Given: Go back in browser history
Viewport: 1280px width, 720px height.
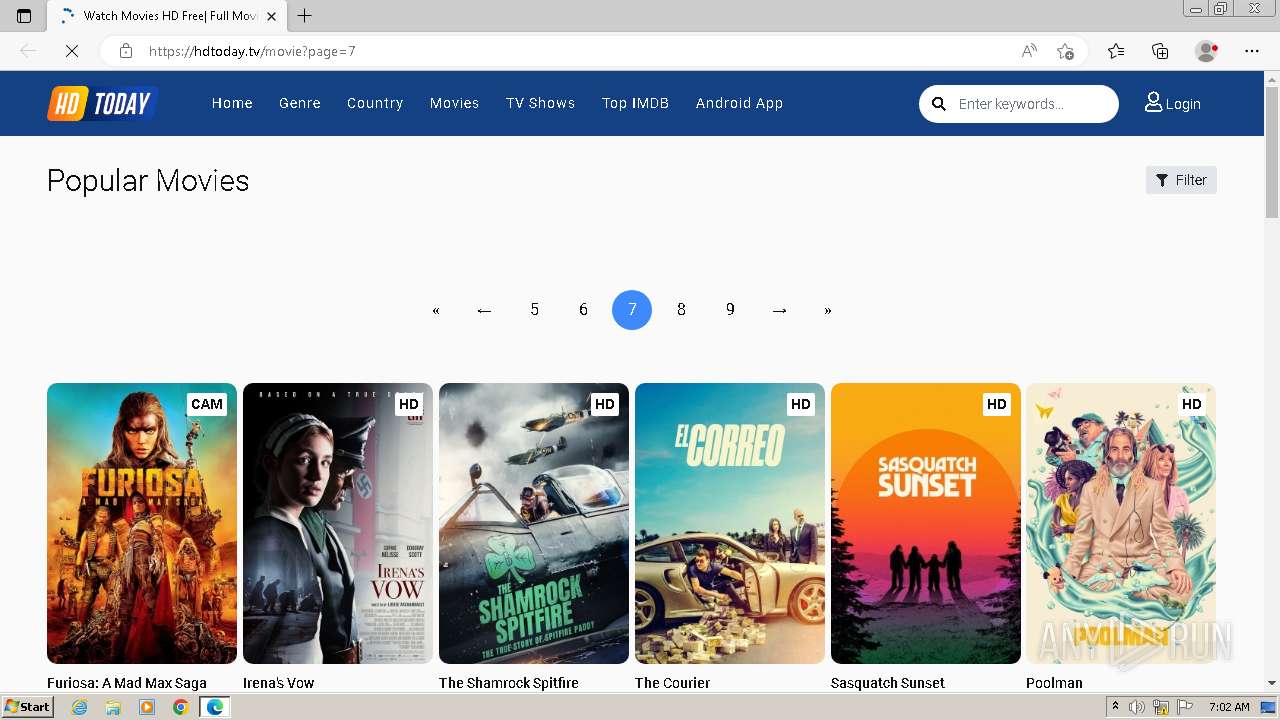Looking at the screenshot, I should point(28,51).
